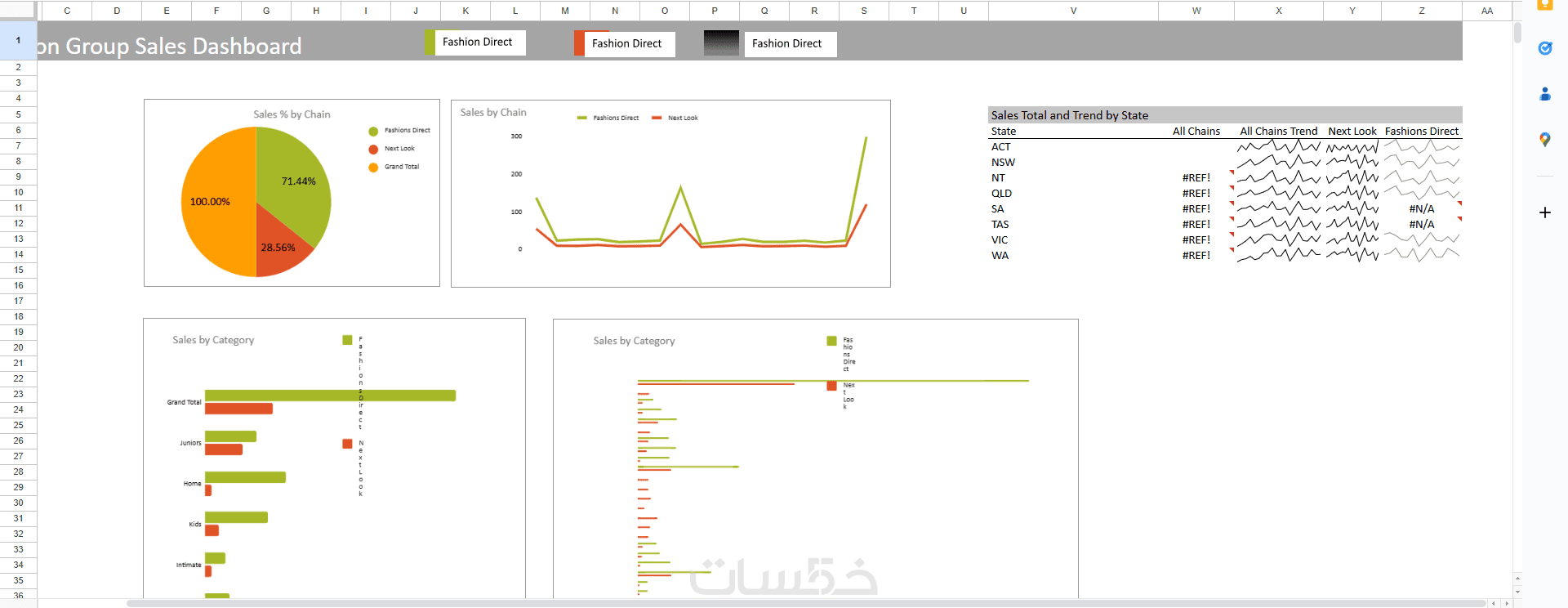Screen dimensions: 1568x608
Task: Select the vertical scrollbar thumb
Action: 1517,33
